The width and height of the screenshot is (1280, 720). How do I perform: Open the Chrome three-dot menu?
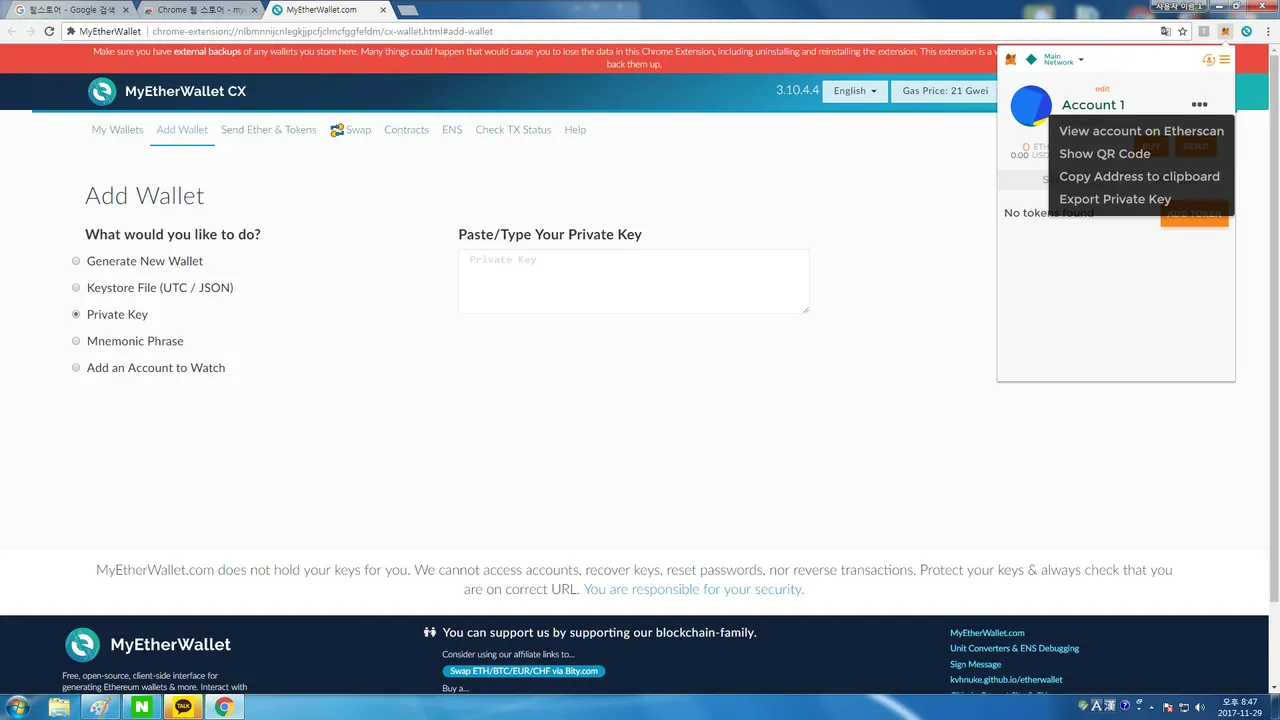[x=1267, y=31]
